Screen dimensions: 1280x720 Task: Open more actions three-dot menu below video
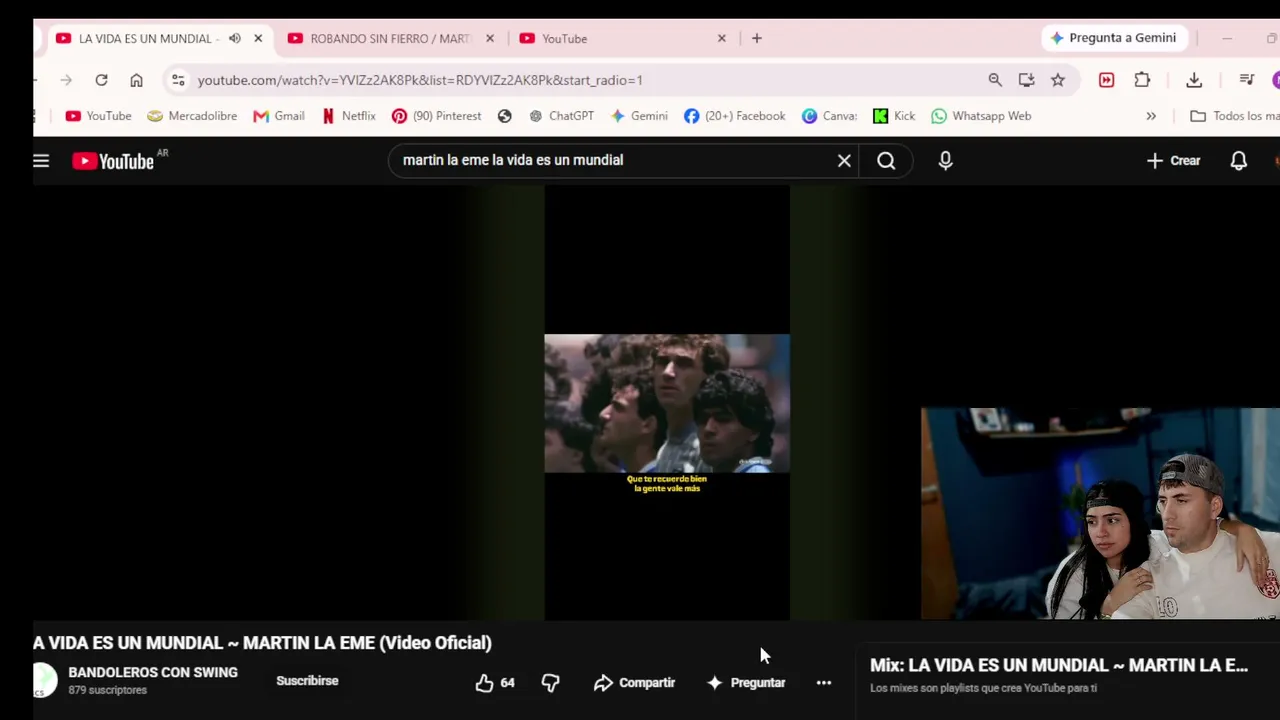tap(823, 682)
